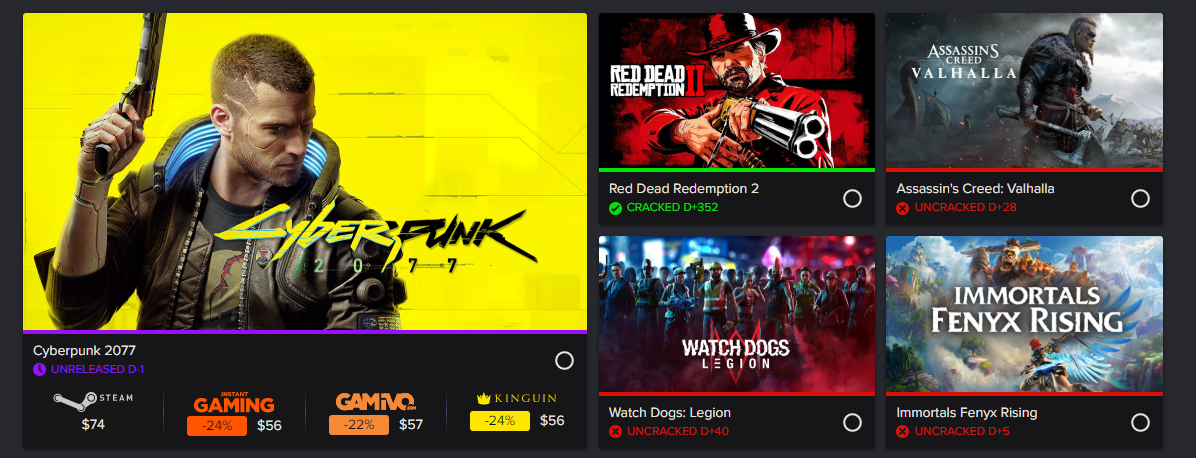Click the purple unreleased clock icon

(x=40, y=369)
